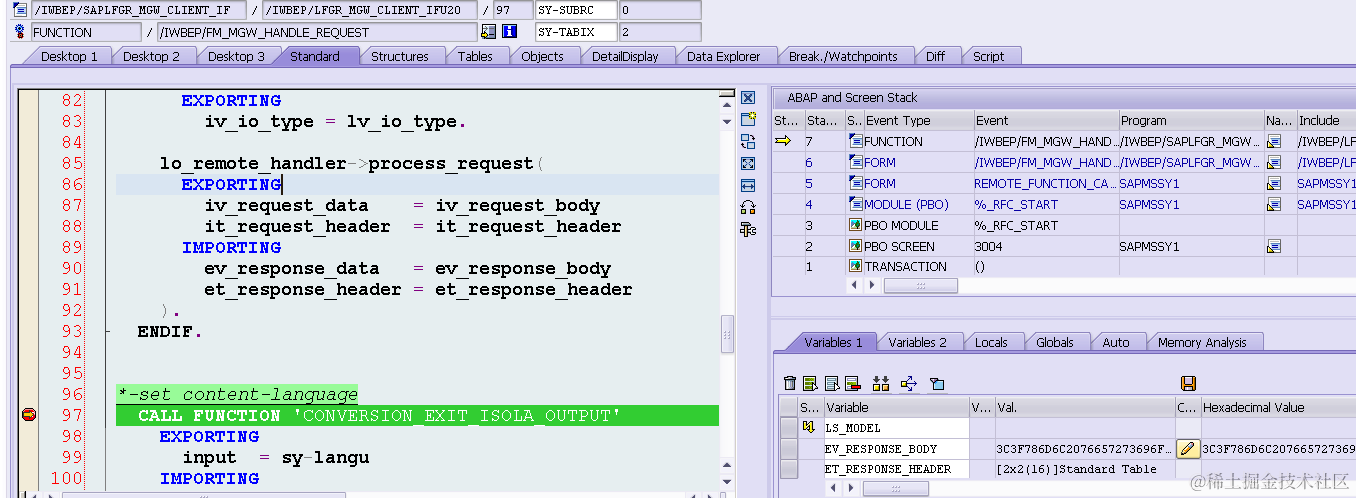Viewport: 1356px width, 498px height.
Task: Click the event icon next to FUNCTION field
Action: click(20, 32)
